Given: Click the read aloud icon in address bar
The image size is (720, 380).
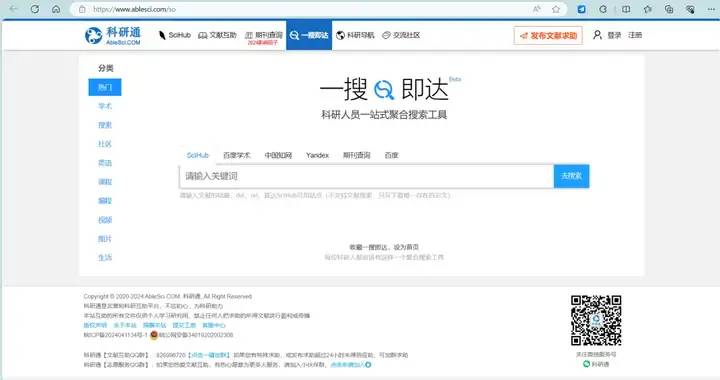Looking at the screenshot, I should (x=537, y=9).
